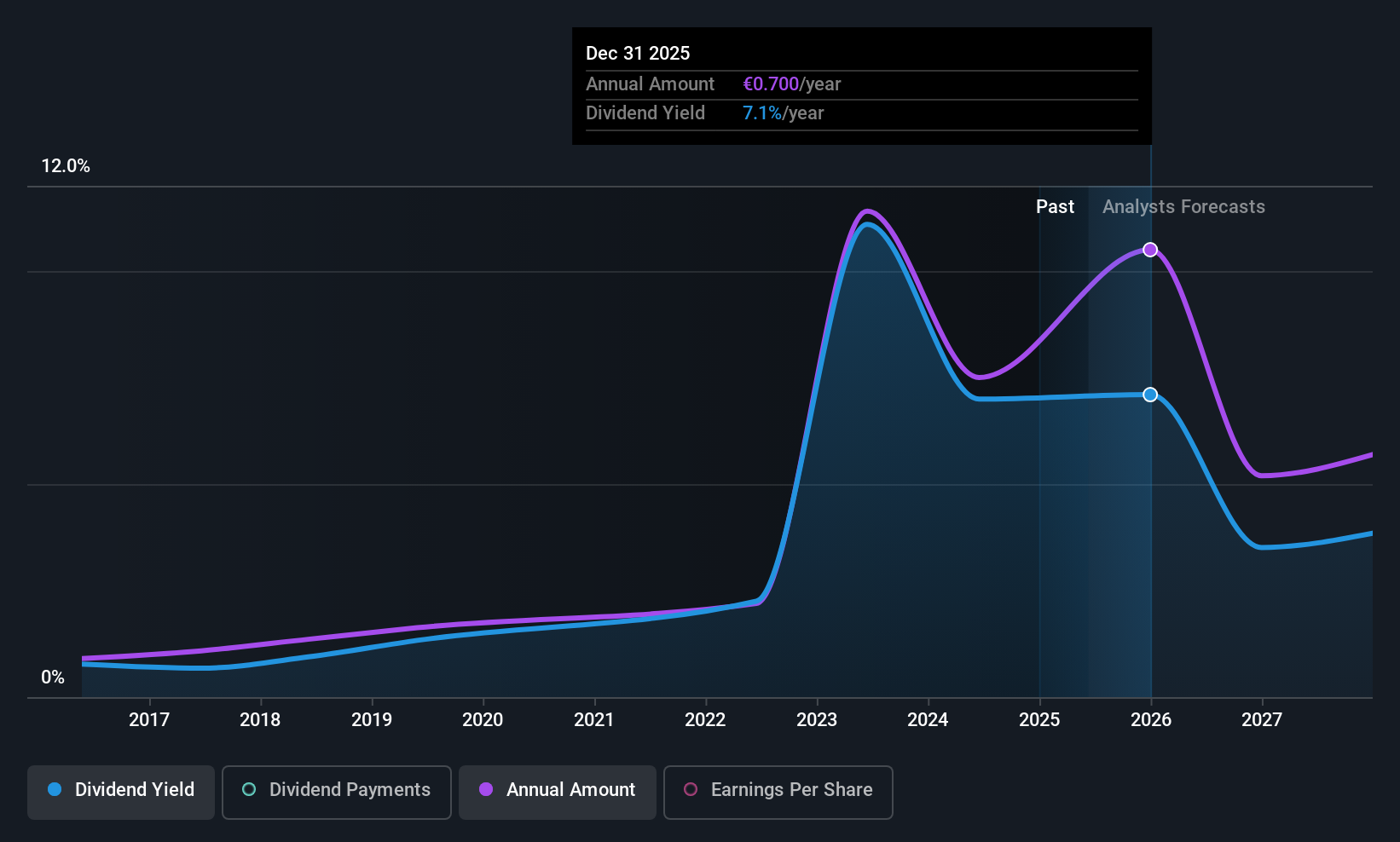Viewport: 1400px width, 842px height.
Task: Enable the Dividend Payments series
Action: 337,792
